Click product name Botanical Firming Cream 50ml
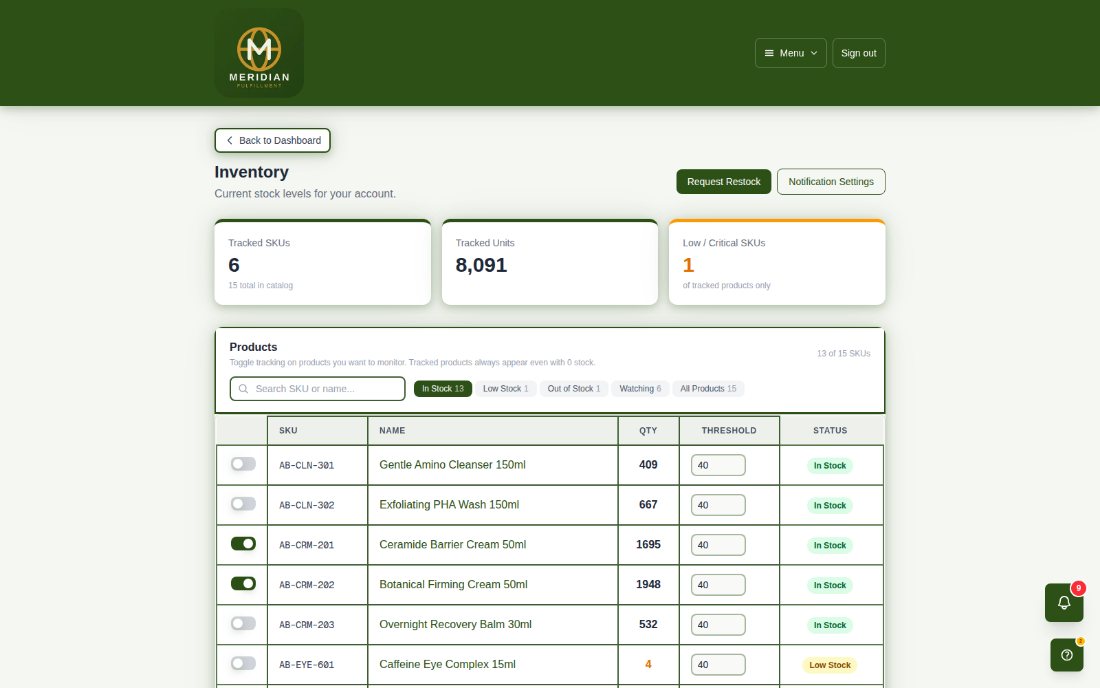1100x688 pixels. pos(453,585)
